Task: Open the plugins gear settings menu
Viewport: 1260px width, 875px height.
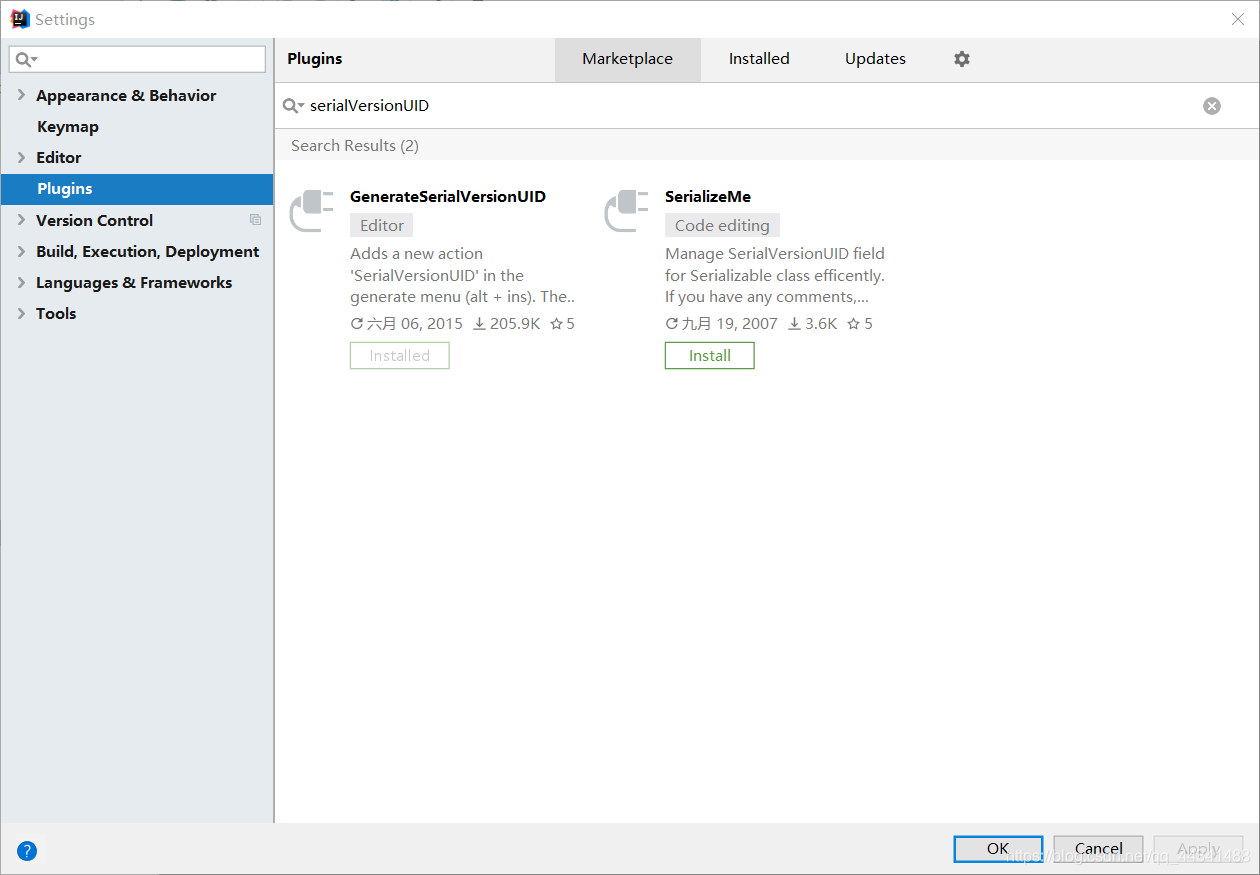Action: 962,59
